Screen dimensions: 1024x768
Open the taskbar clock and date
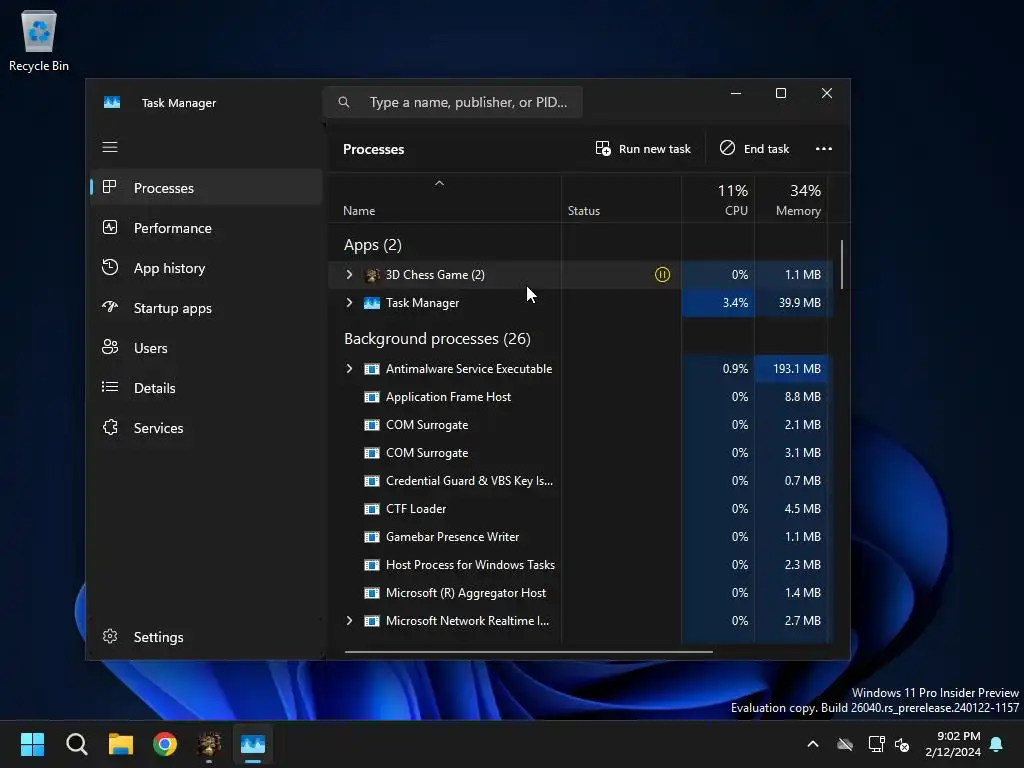(x=953, y=744)
